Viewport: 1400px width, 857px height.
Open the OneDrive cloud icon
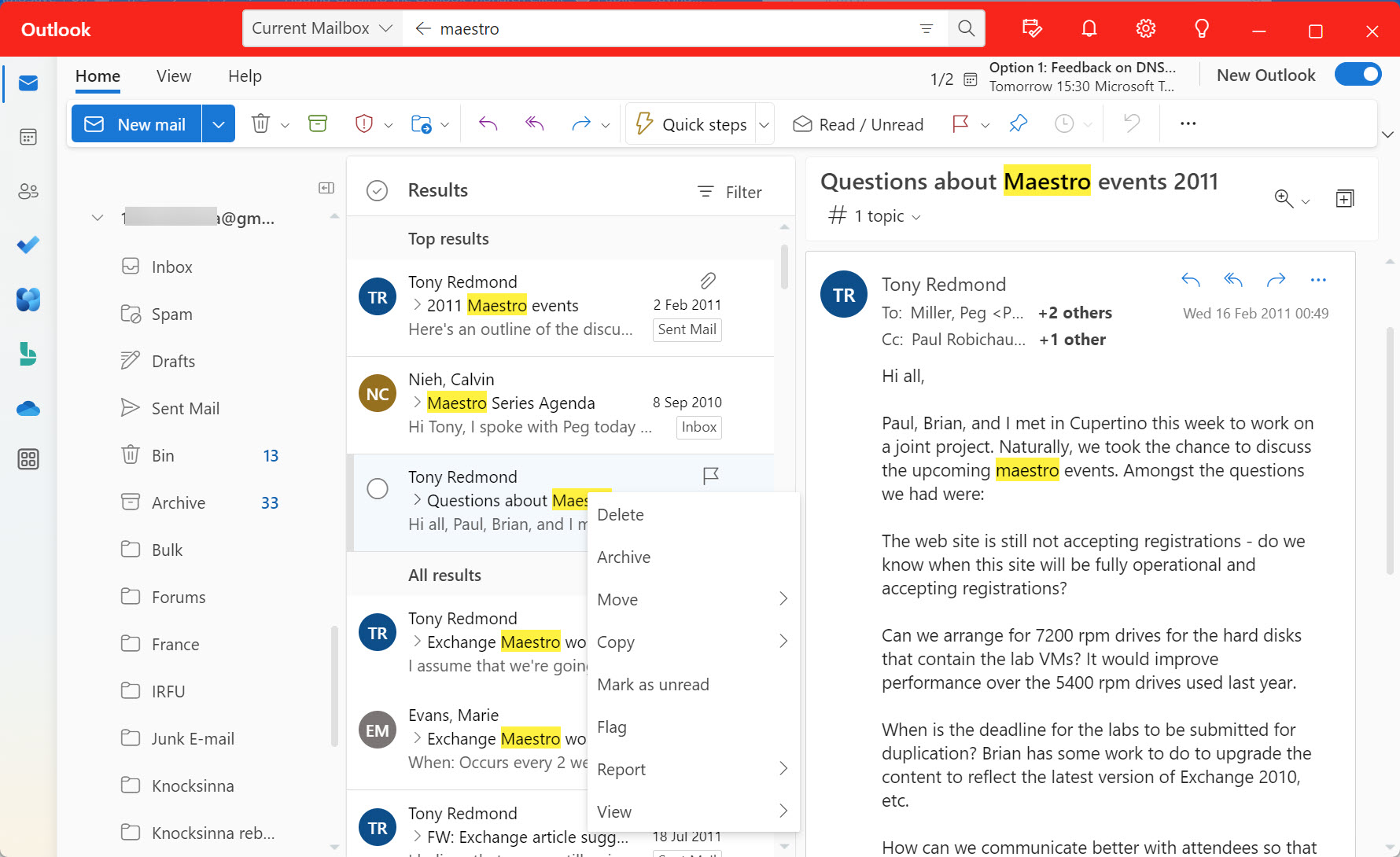28,409
